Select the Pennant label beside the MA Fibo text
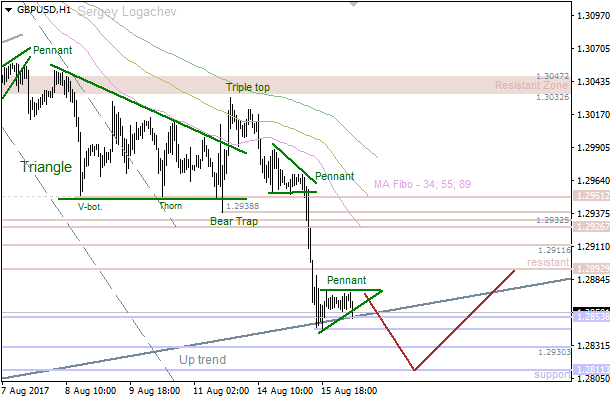The width and height of the screenshot is (610, 400). point(334,176)
